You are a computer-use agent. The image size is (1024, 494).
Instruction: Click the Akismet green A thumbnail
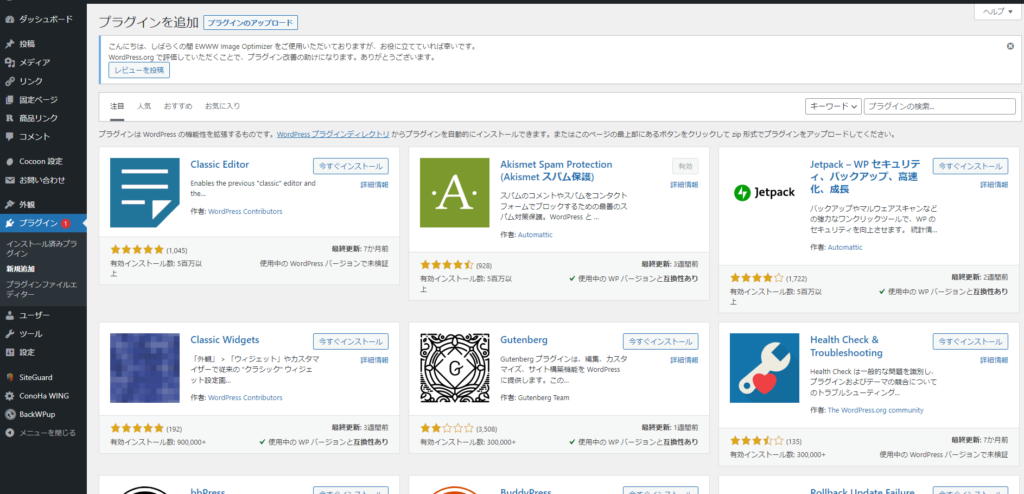click(x=455, y=193)
